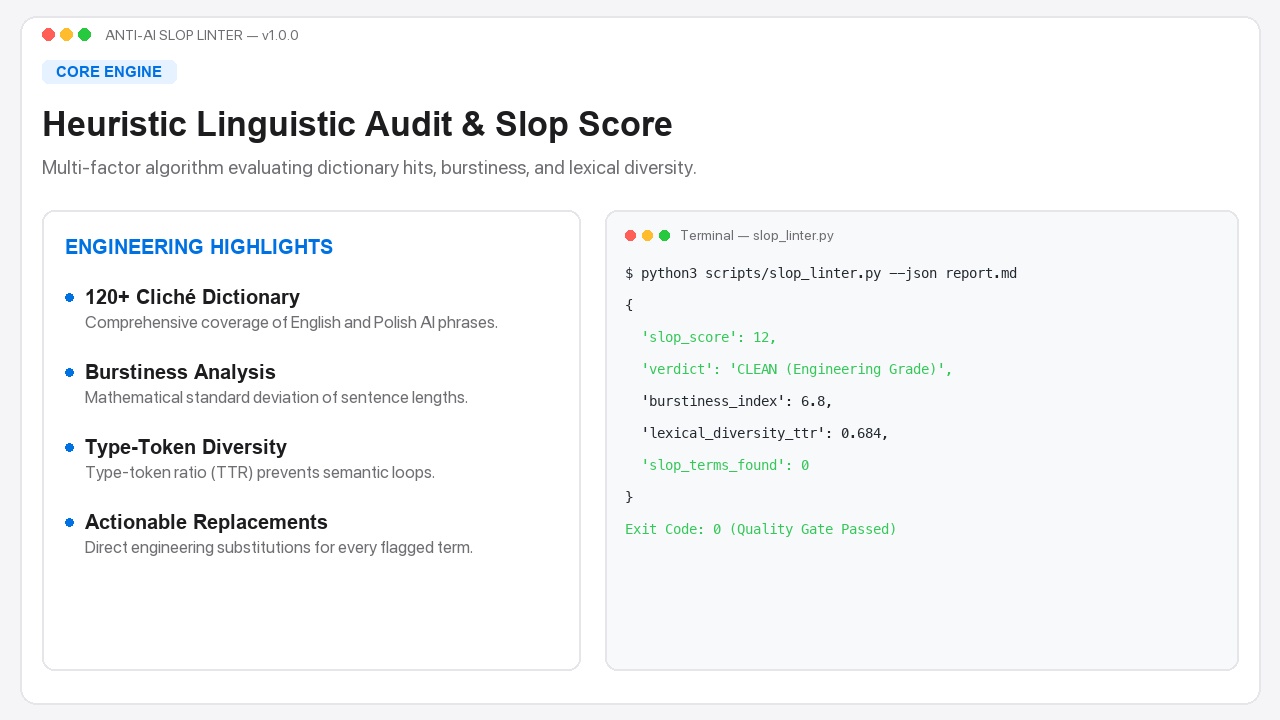This screenshot has width=1280, height=720.
Task: Click the blue bullet beside Actionable Replacements
Action: [69, 523]
